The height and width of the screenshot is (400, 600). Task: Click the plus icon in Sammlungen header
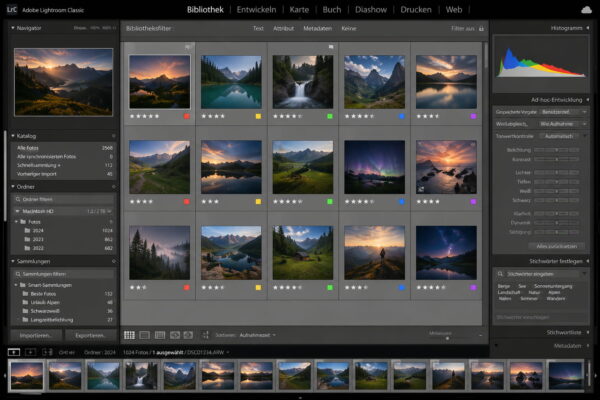click(x=113, y=261)
